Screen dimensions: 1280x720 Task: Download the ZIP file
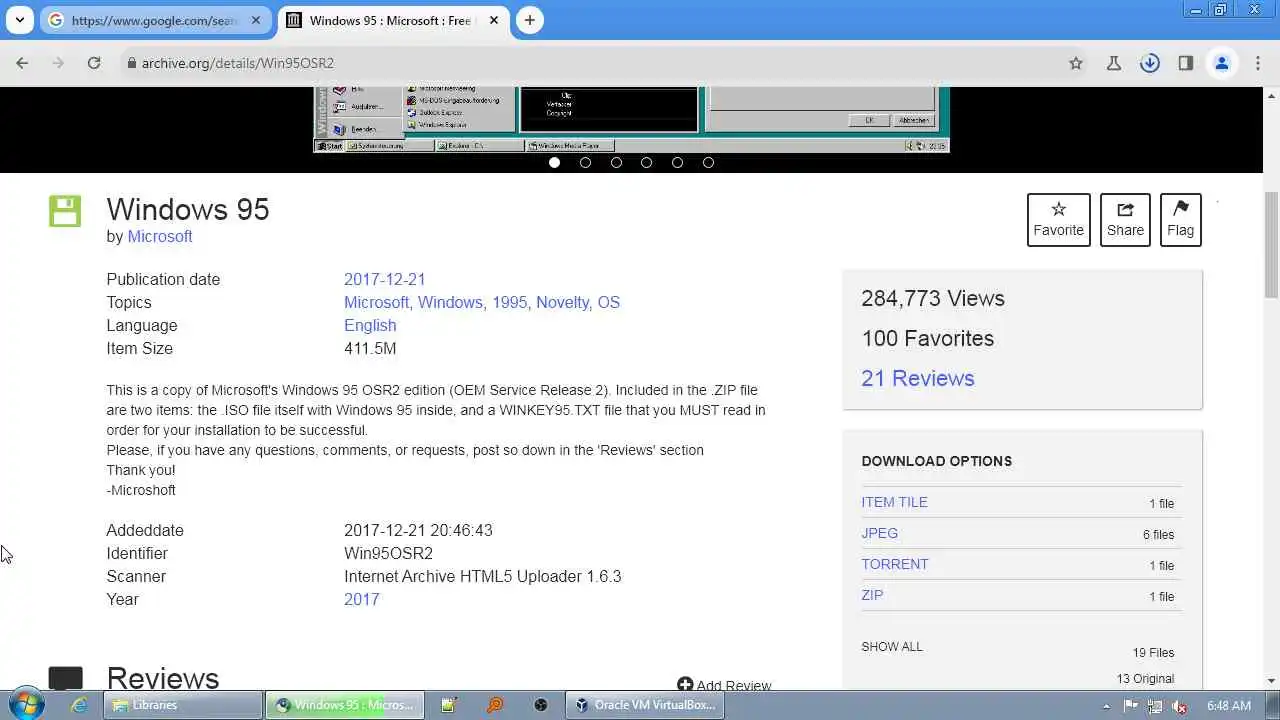[872, 595]
